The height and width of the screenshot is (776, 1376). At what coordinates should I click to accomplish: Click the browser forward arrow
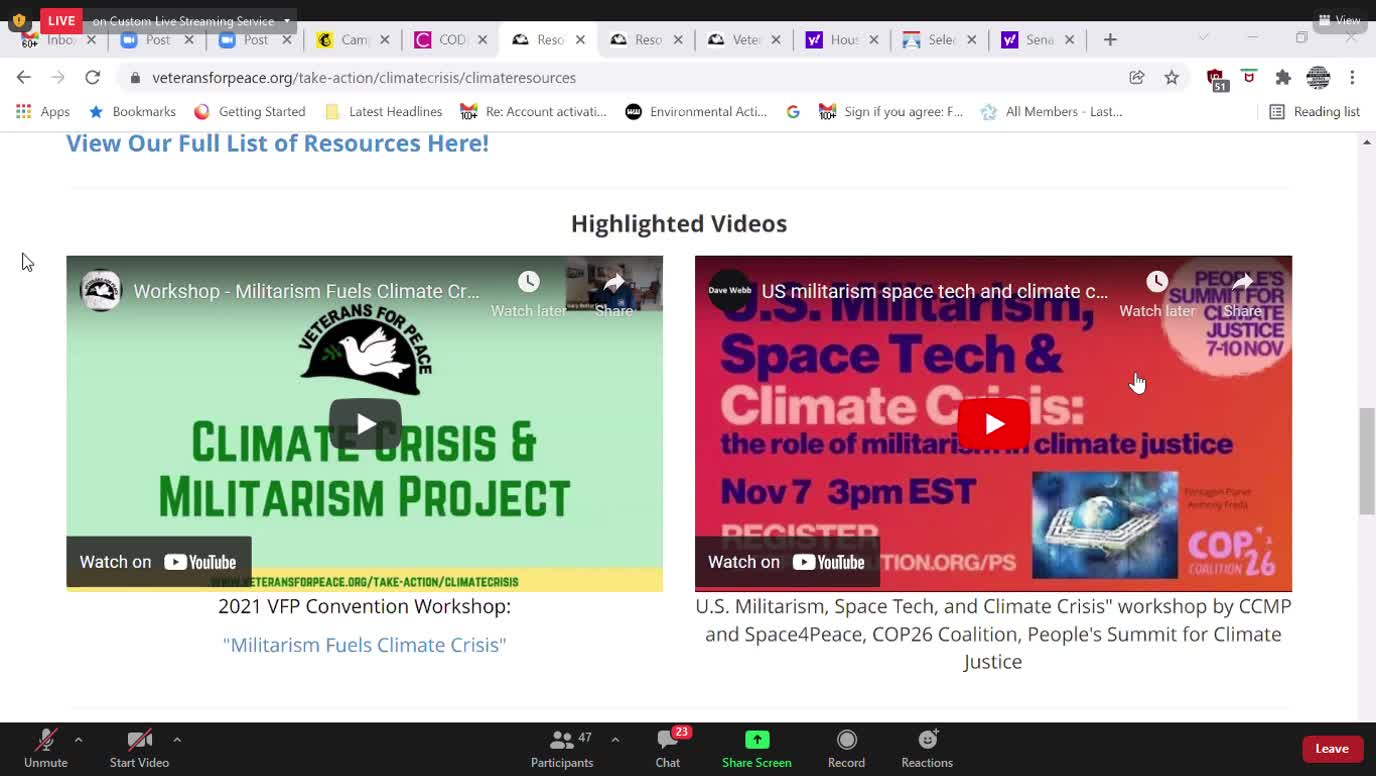58,77
